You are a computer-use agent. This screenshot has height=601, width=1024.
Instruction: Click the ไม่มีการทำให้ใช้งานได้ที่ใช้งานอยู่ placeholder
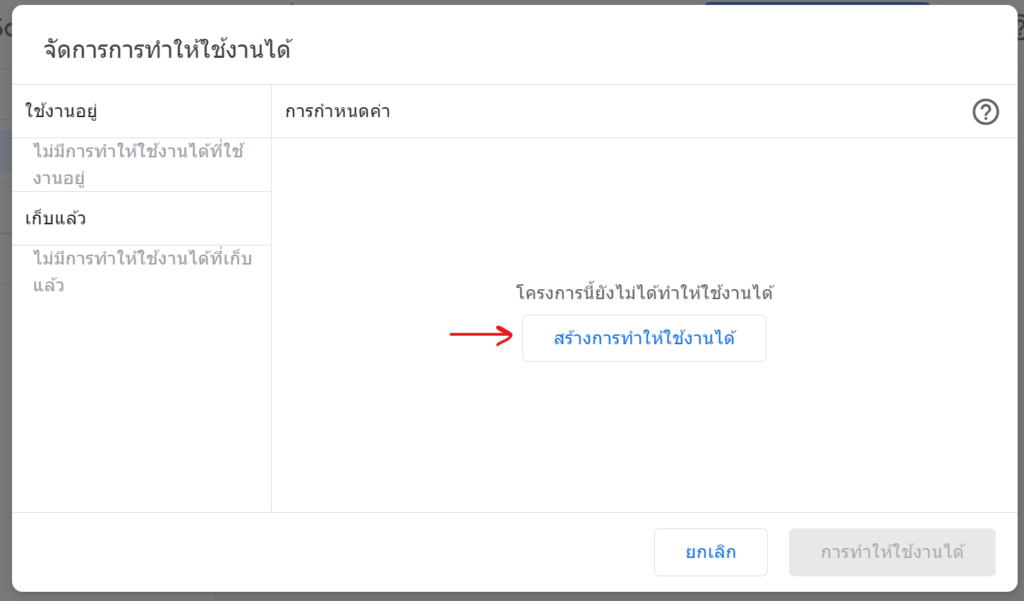click(x=138, y=165)
